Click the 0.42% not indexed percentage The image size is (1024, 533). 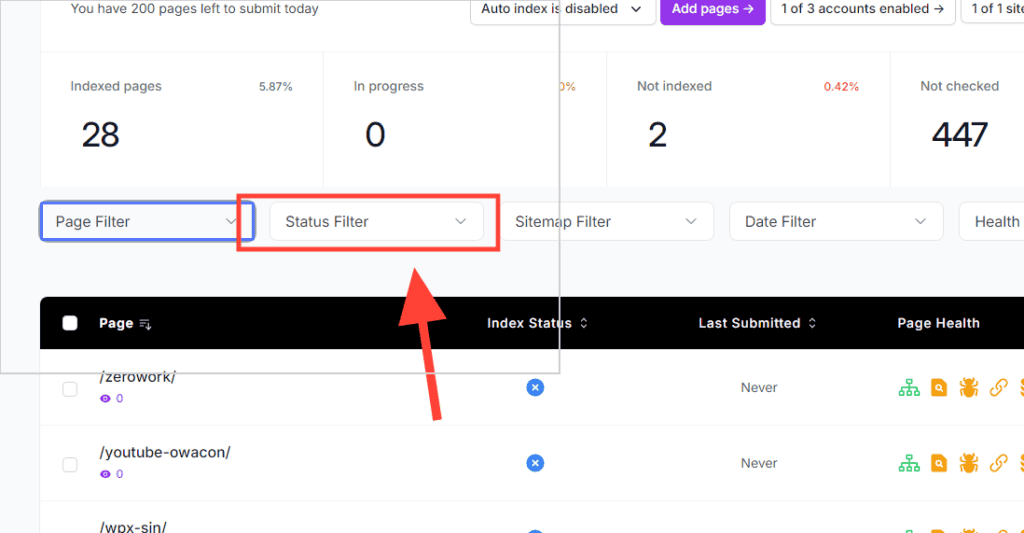pos(841,86)
